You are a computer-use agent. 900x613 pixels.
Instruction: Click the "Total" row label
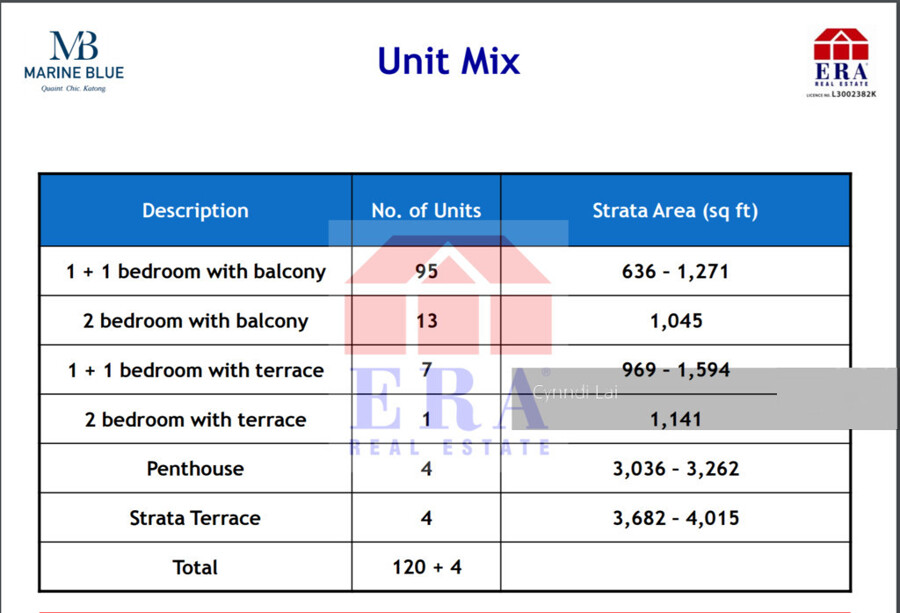pos(196,567)
